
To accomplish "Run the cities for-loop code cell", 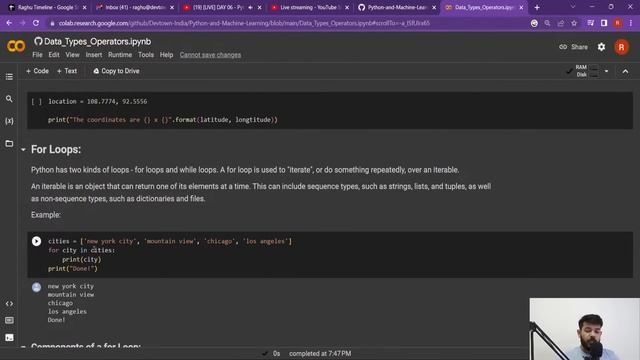I will pos(36,241).
